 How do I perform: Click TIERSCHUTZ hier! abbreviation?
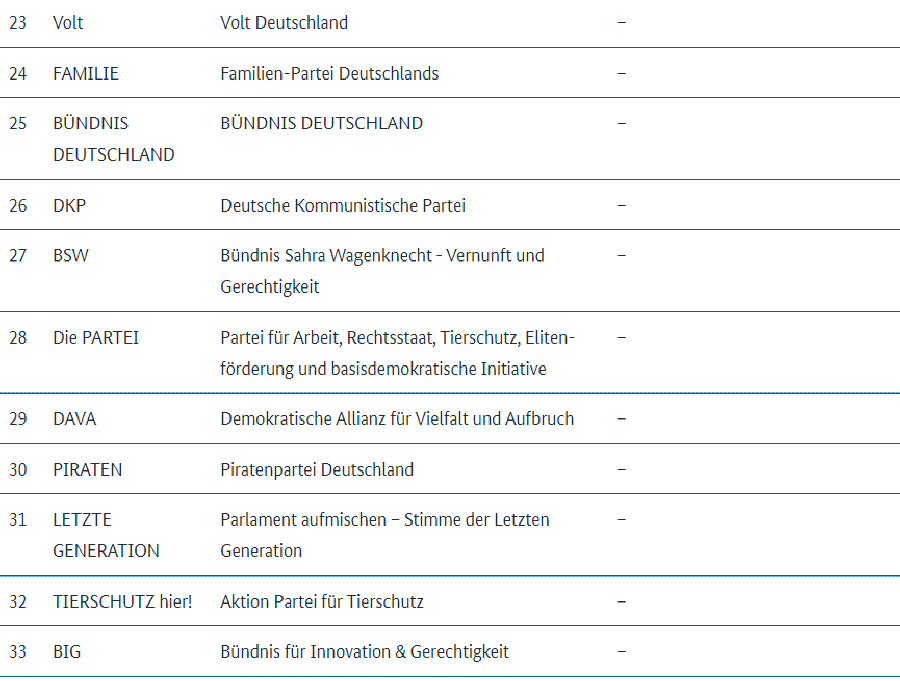pyautogui.click(x=123, y=601)
